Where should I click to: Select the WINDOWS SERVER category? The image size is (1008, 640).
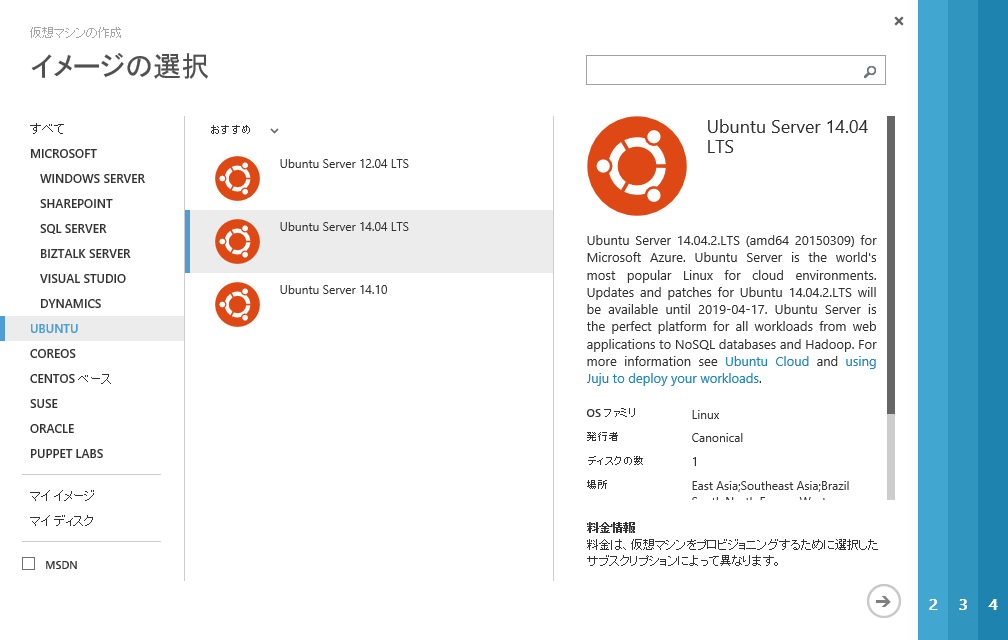pyautogui.click(x=92, y=179)
